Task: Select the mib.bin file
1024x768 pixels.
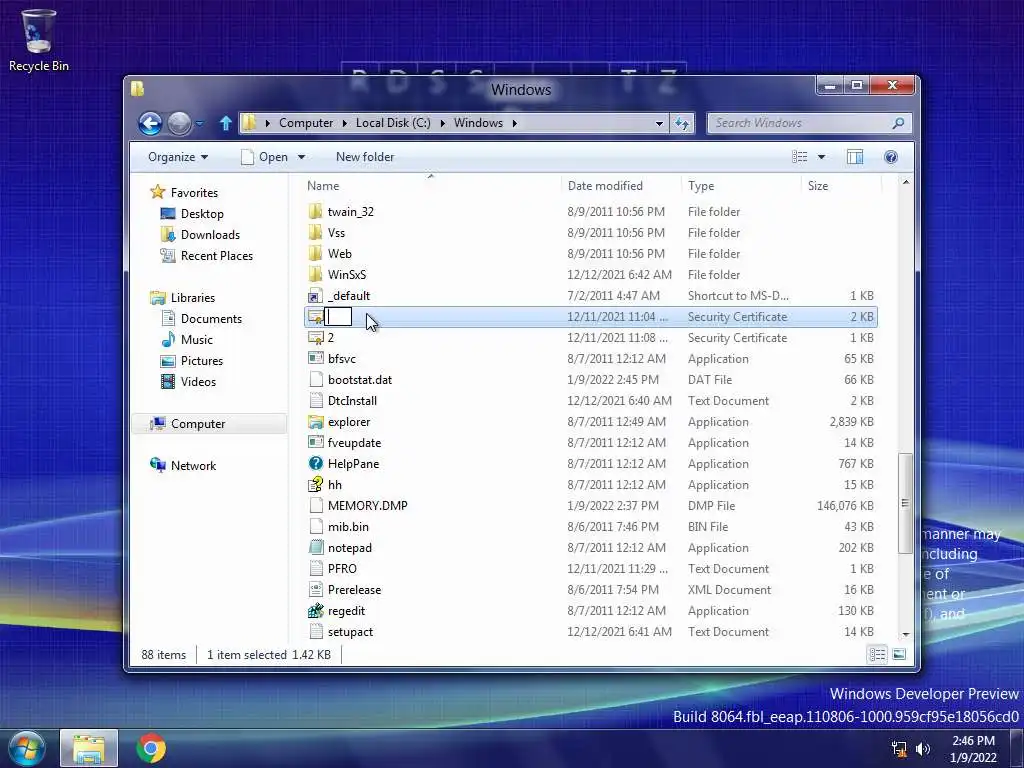Action: (348, 526)
